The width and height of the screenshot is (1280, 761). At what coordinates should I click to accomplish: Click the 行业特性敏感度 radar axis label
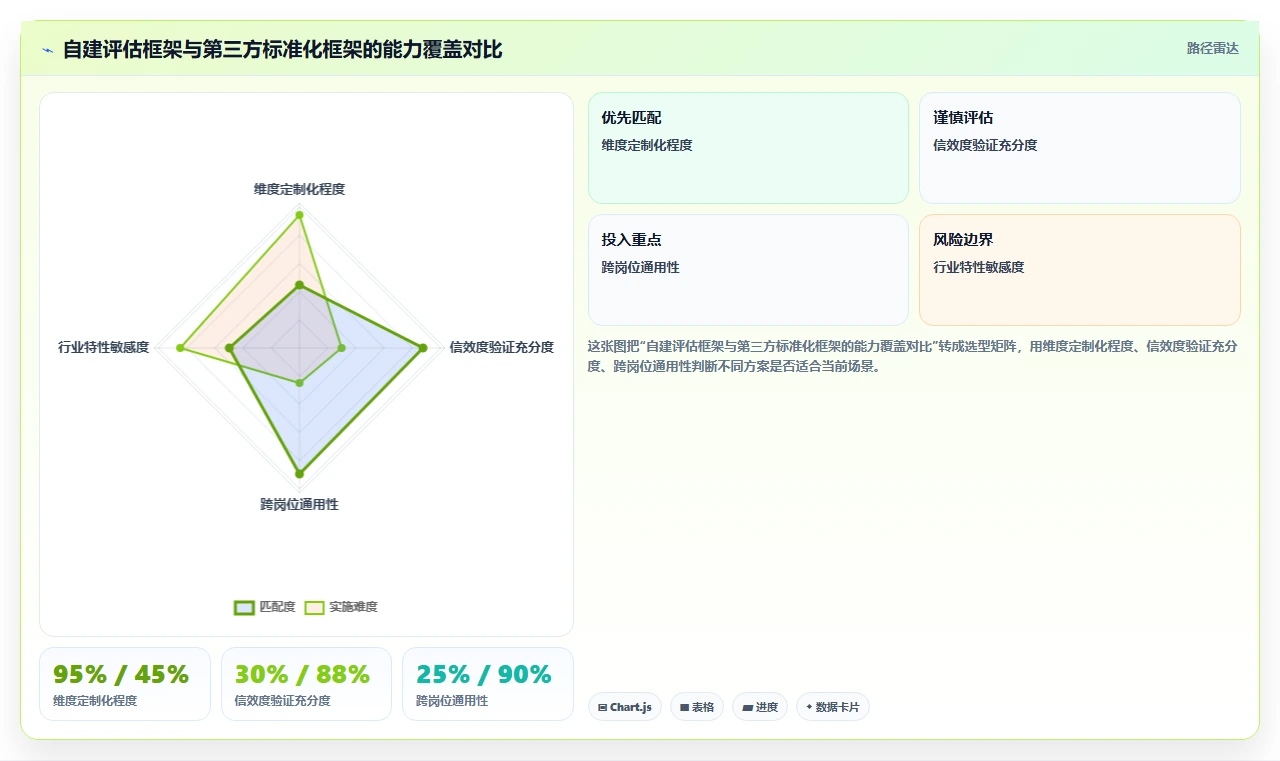coord(104,347)
